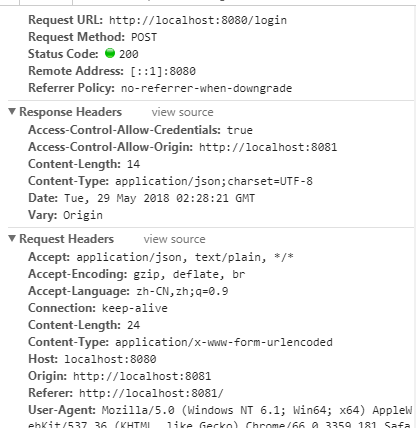416x428 pixels.
Task: Click the Date header value
Action: [159, 198]
